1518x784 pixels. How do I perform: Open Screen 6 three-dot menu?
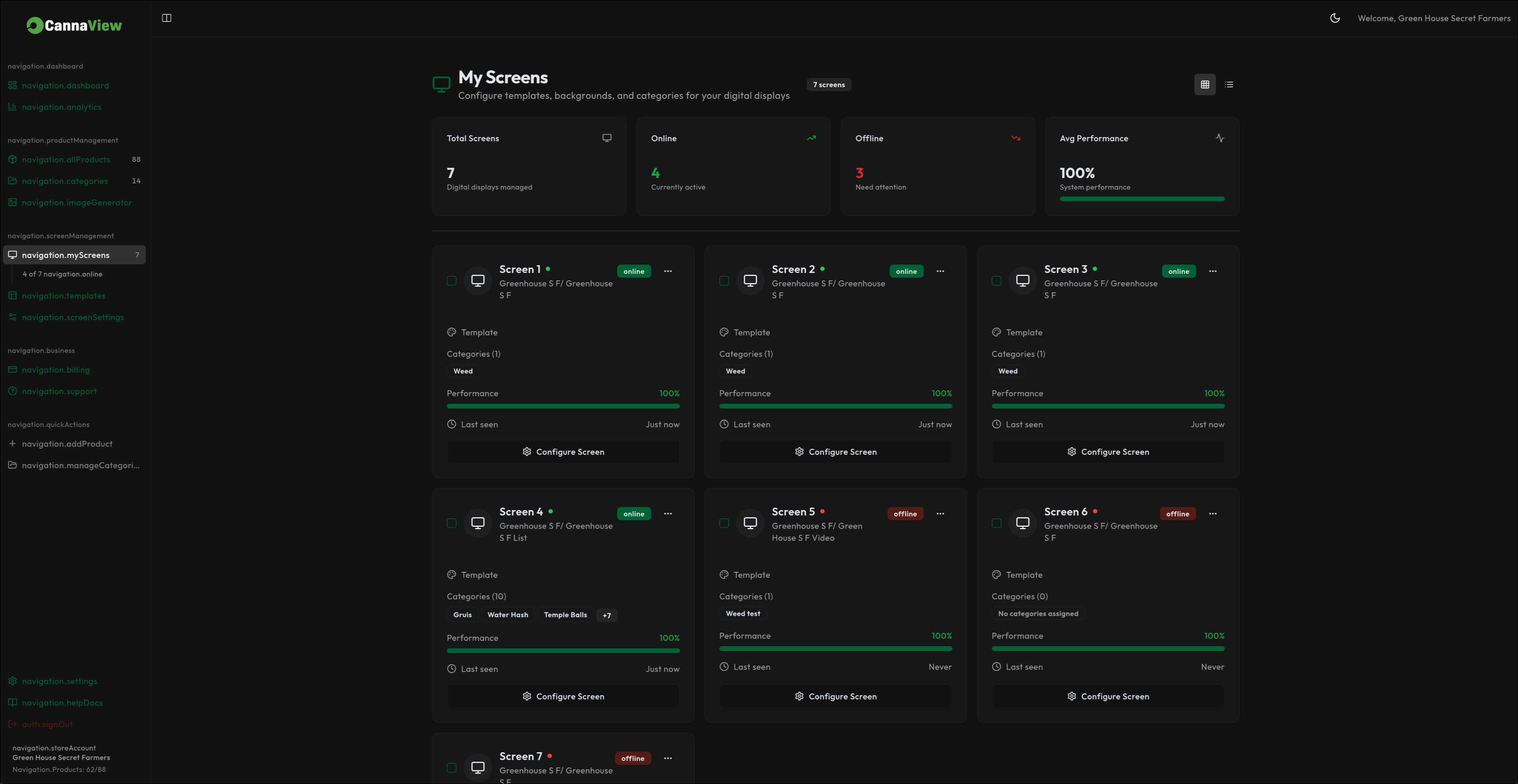point(1212,514)
